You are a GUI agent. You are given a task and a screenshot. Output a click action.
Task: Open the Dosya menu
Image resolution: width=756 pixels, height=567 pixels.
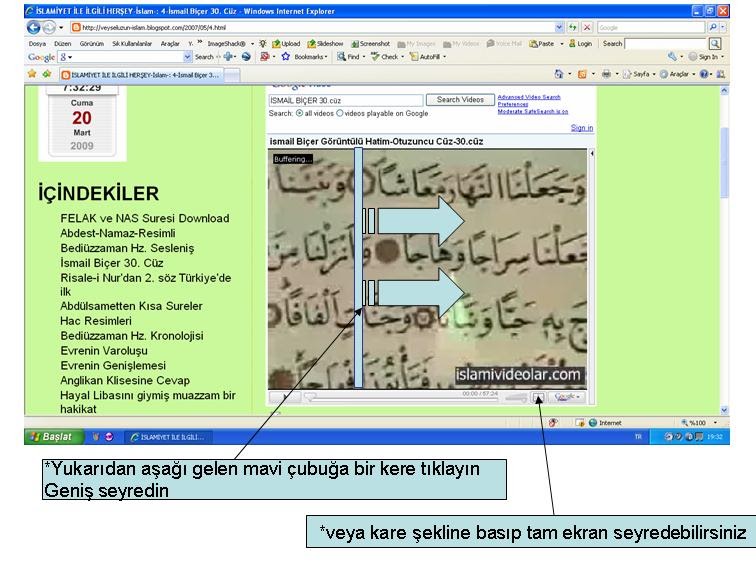[x=37, y=43]
